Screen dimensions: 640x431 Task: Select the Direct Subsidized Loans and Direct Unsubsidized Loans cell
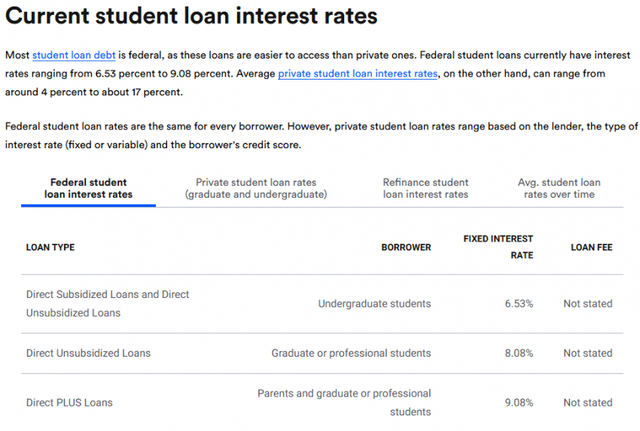click(107, 303)
